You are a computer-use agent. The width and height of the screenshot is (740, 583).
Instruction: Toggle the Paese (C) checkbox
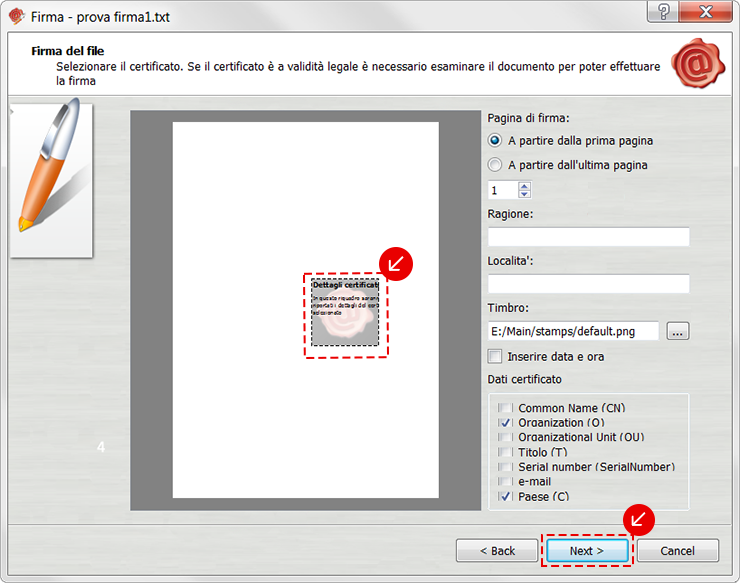click(505, 496)
